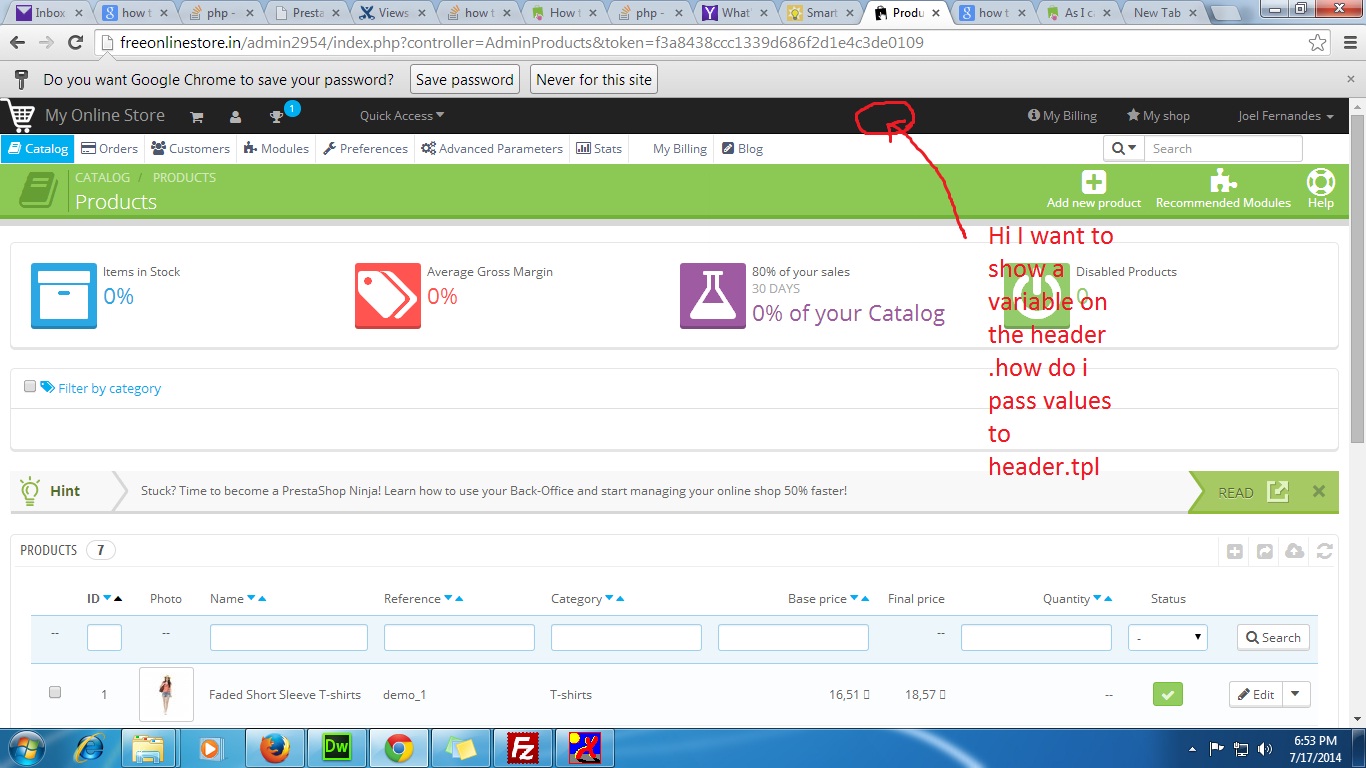Click the Name column up sort arrow
Image resolution: width=1366 pixels, height=768 pixels.
[262, 599]
